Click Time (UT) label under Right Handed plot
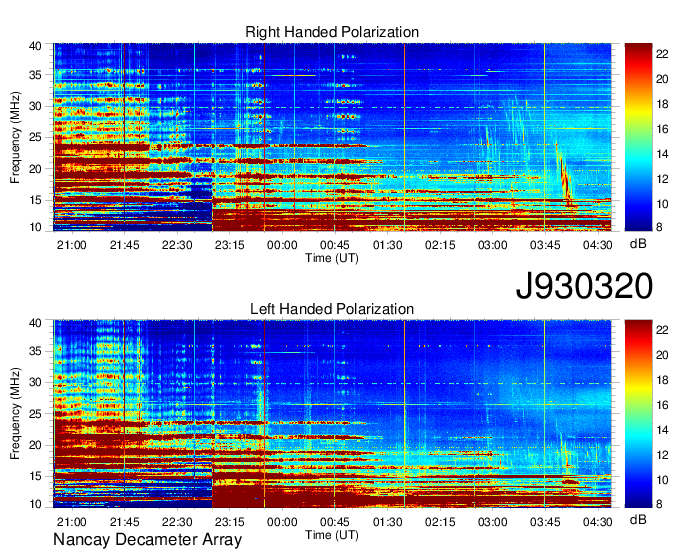Screen dimensions: 680x552 pos(332,258)
